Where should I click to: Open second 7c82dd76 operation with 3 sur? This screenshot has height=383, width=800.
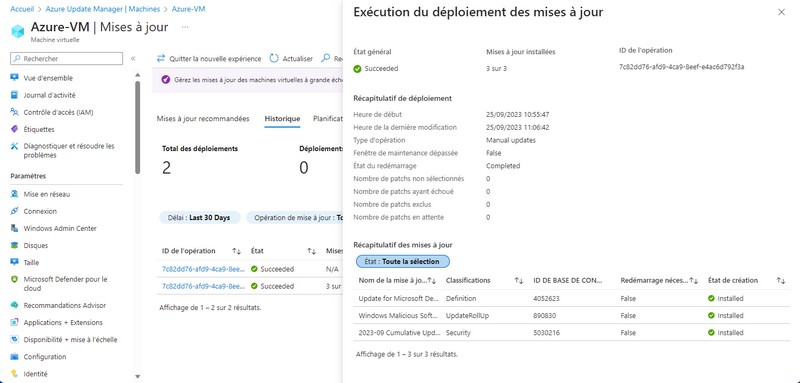click(x=203, y=286)
